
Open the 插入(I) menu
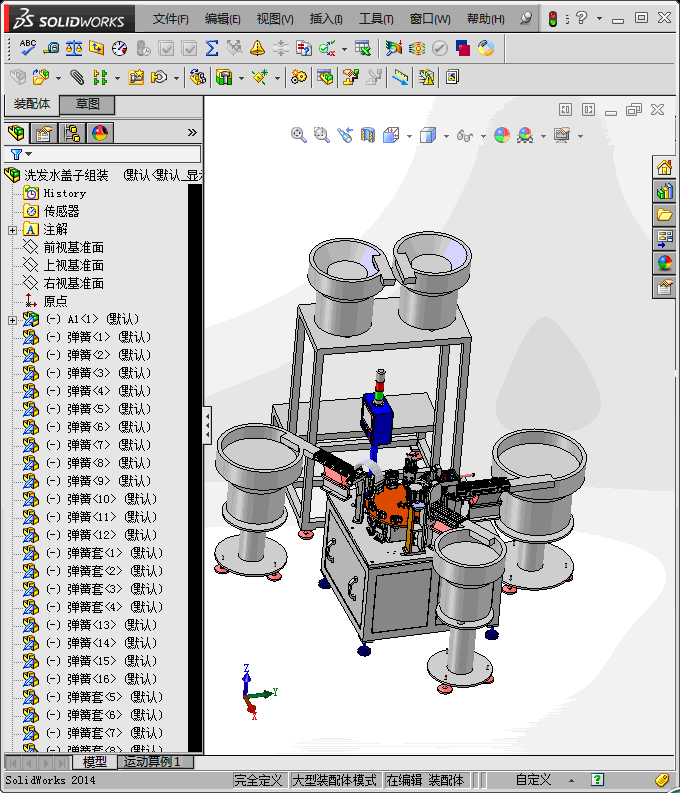(326, 19)
